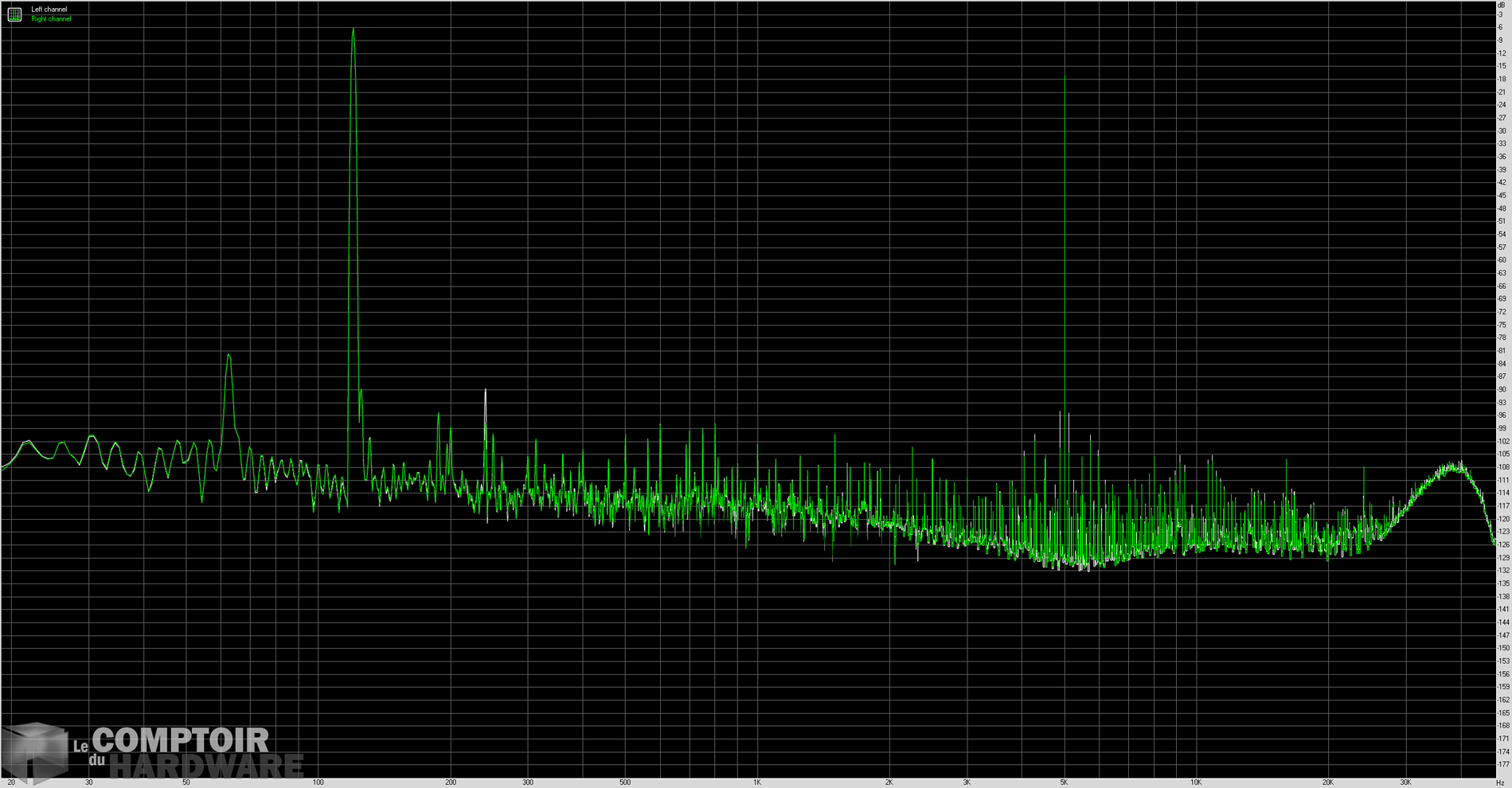
Task: Select the green Right channel legend label
Action: pos(51,19)
